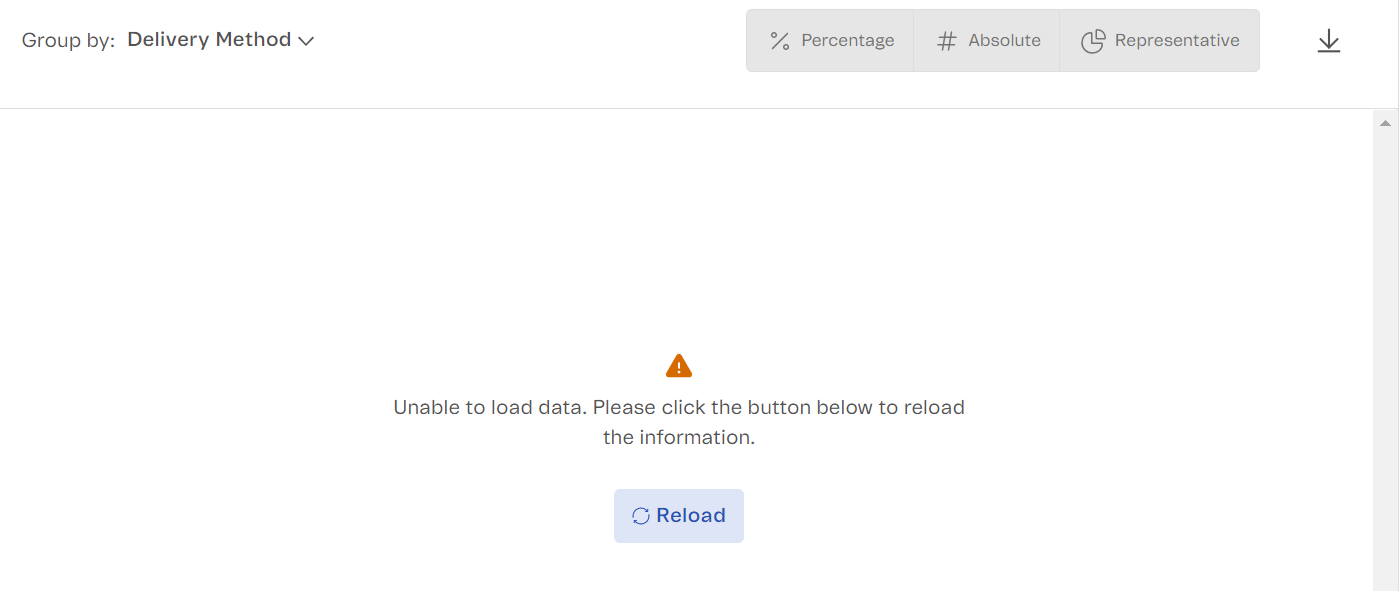
Task: Click the word Percentage in the toolbar
Action: 848,41
